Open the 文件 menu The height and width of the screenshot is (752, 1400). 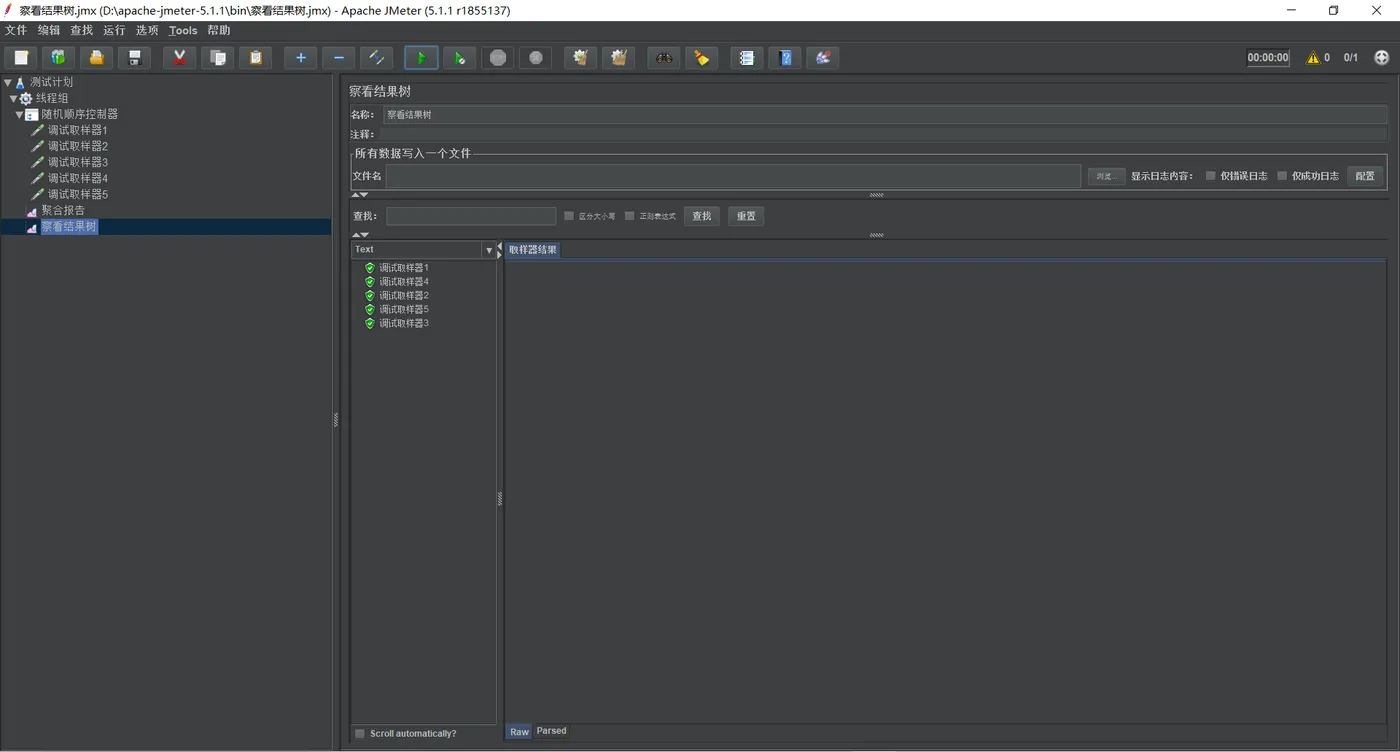[16, 31]
